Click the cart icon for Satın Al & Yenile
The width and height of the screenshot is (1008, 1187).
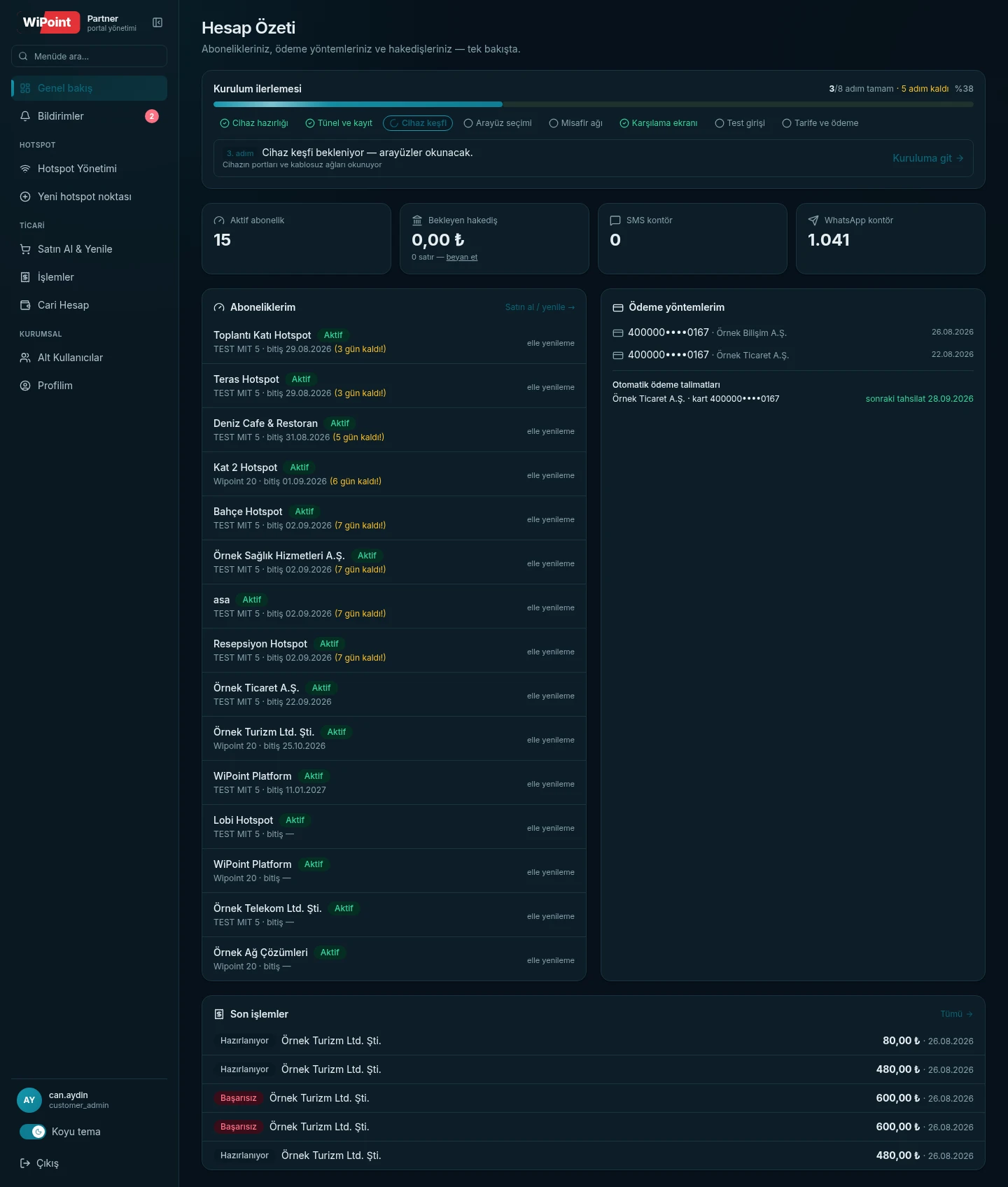coord(25,249)
